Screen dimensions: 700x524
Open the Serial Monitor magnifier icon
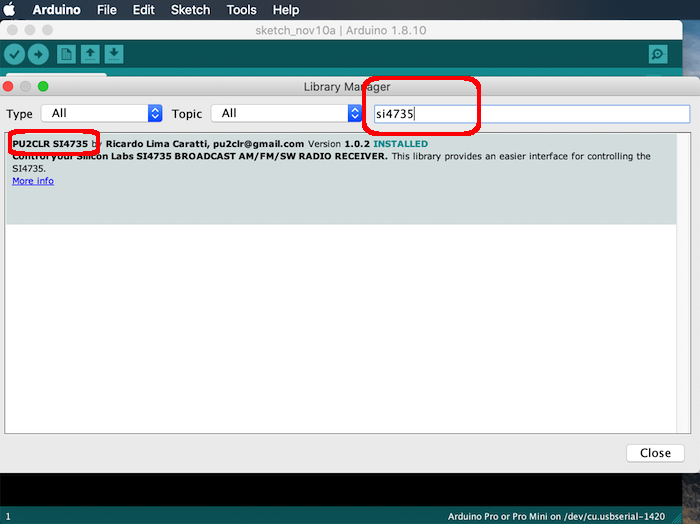658,54
